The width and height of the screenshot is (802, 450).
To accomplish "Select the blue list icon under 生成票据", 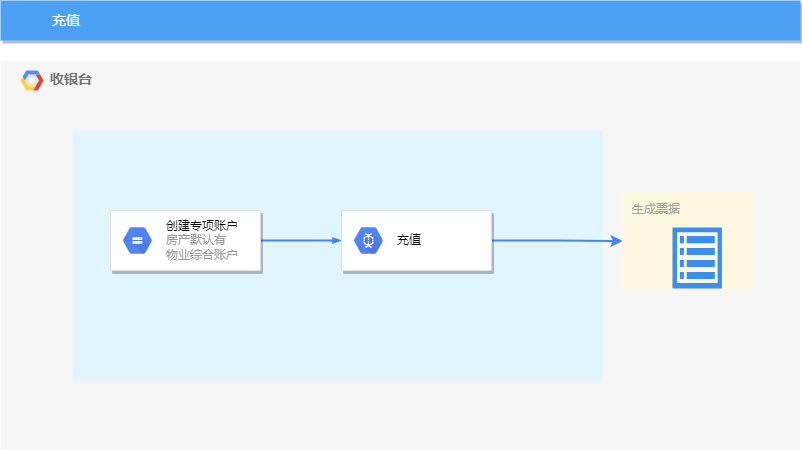I will coord(696,258).
